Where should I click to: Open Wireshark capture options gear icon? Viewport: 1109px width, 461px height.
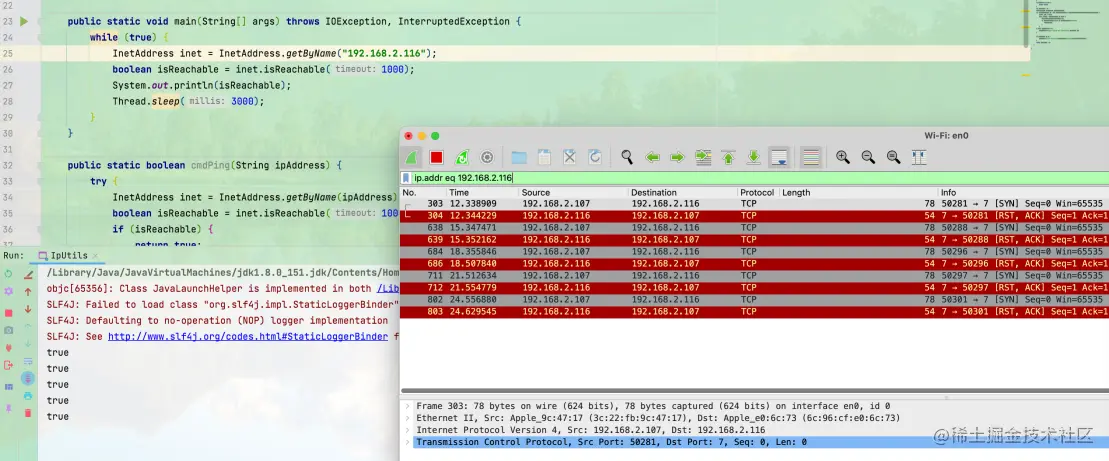coord(487,157)
